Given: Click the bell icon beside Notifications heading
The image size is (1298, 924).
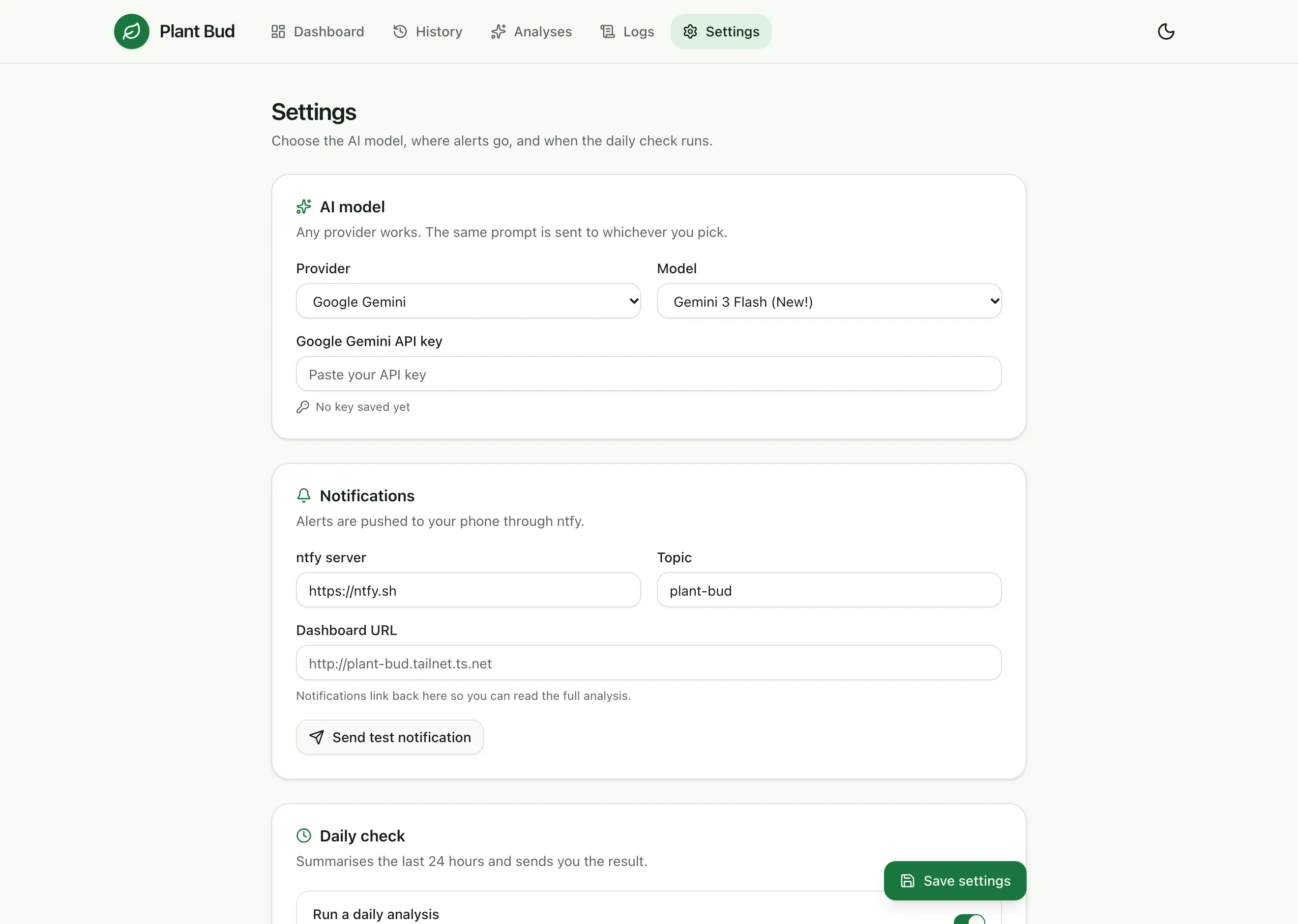Looking at the screenshot, I should click(304, 495).
